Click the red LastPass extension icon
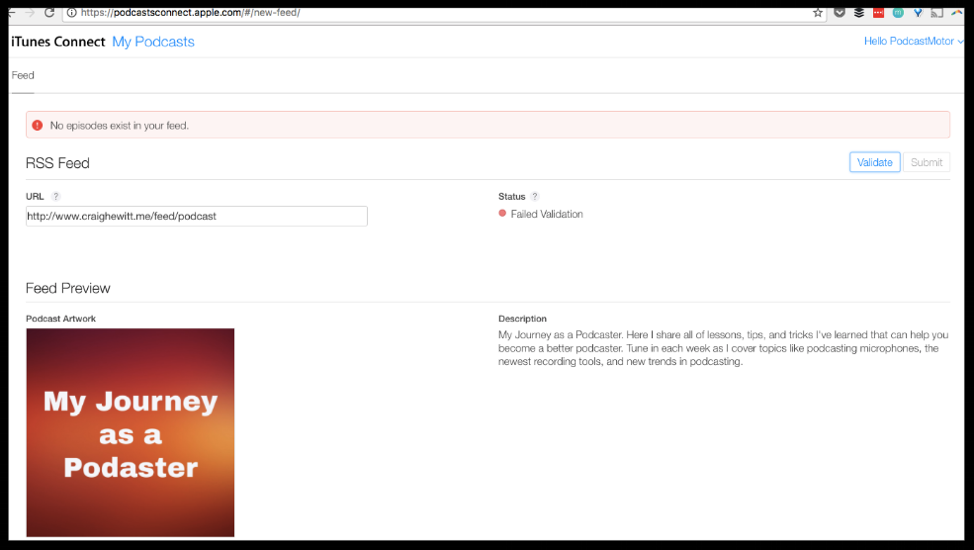Viewport: 974px width, 550px height. click(x=878, y=12)
